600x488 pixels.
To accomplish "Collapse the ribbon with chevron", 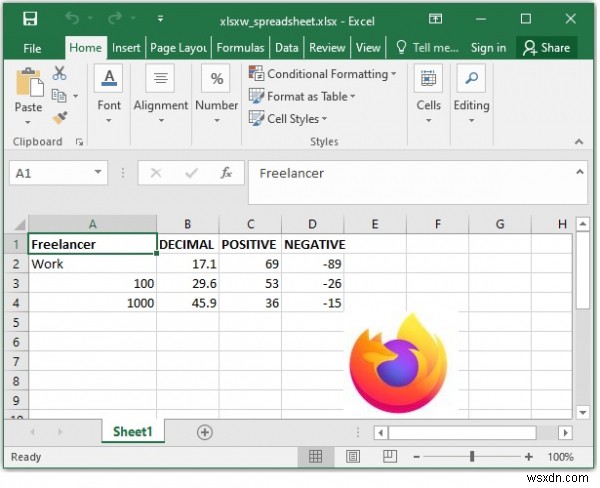I will 579,142.
